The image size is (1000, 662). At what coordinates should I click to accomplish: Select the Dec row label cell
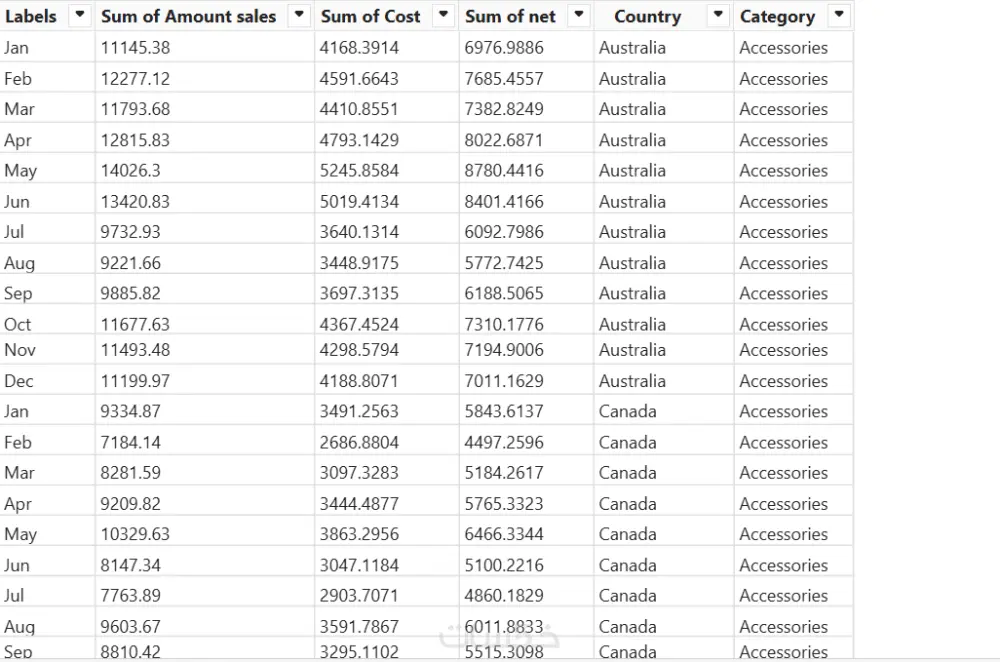22,380
